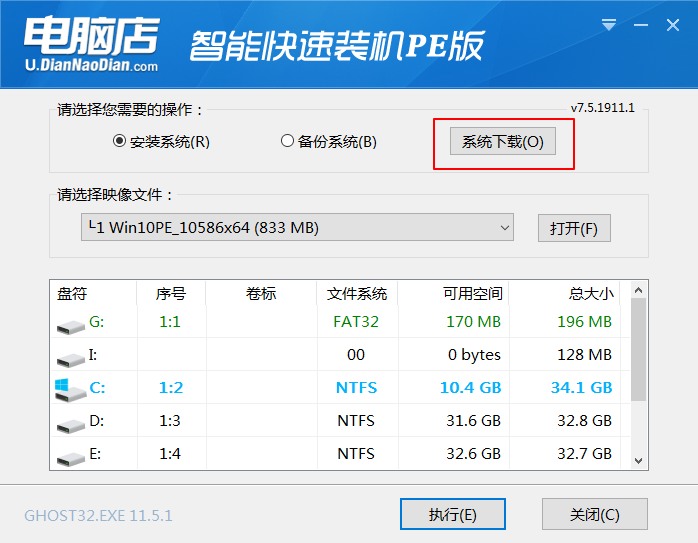The image size is (698, 543).
Task: Click the 执行(E) button
Action: click(x=453, y=515)
